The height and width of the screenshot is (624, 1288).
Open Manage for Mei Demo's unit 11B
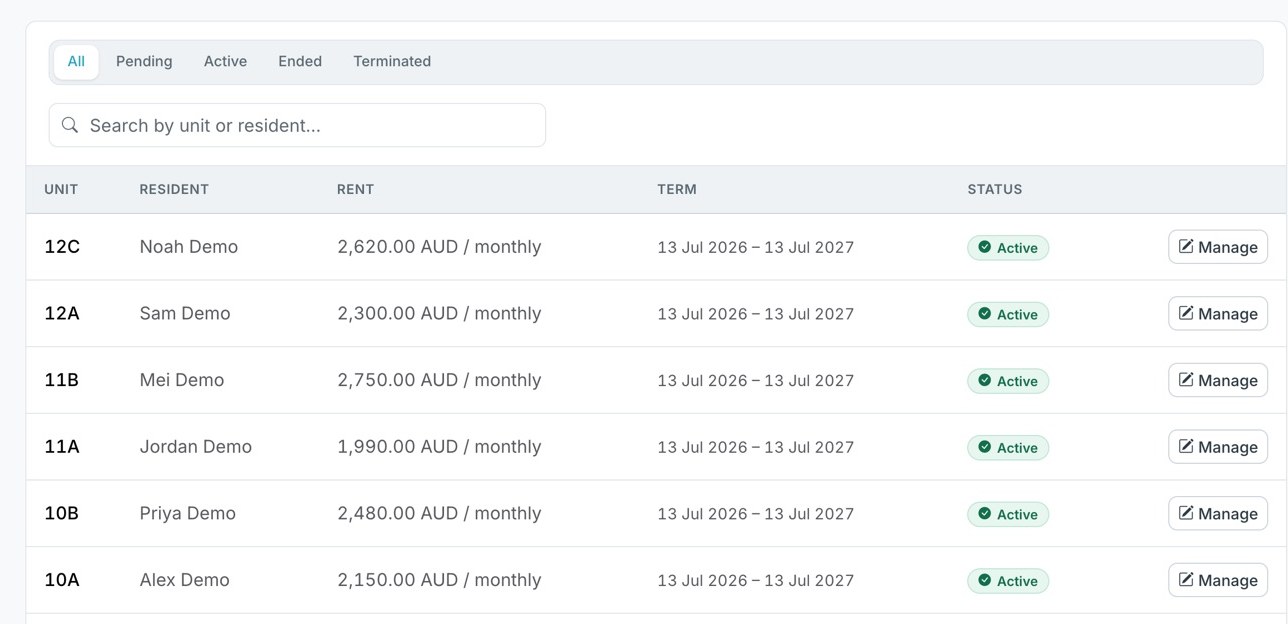coord(1218,380)
